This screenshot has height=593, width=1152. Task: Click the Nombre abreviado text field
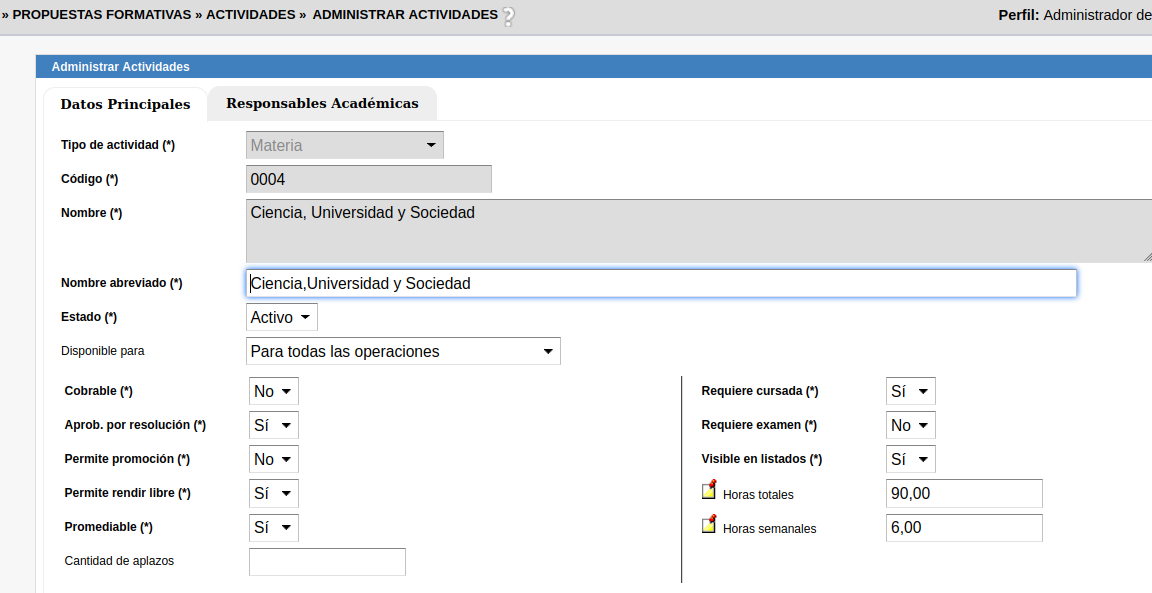[661, 283]
